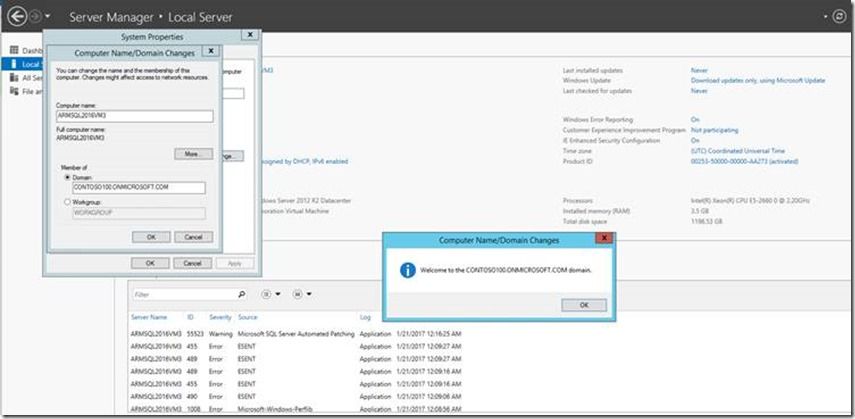This screenshot has height=419, width=855.
Task: Open File and Storage Services sidebar icon
Action: (14, 91)
